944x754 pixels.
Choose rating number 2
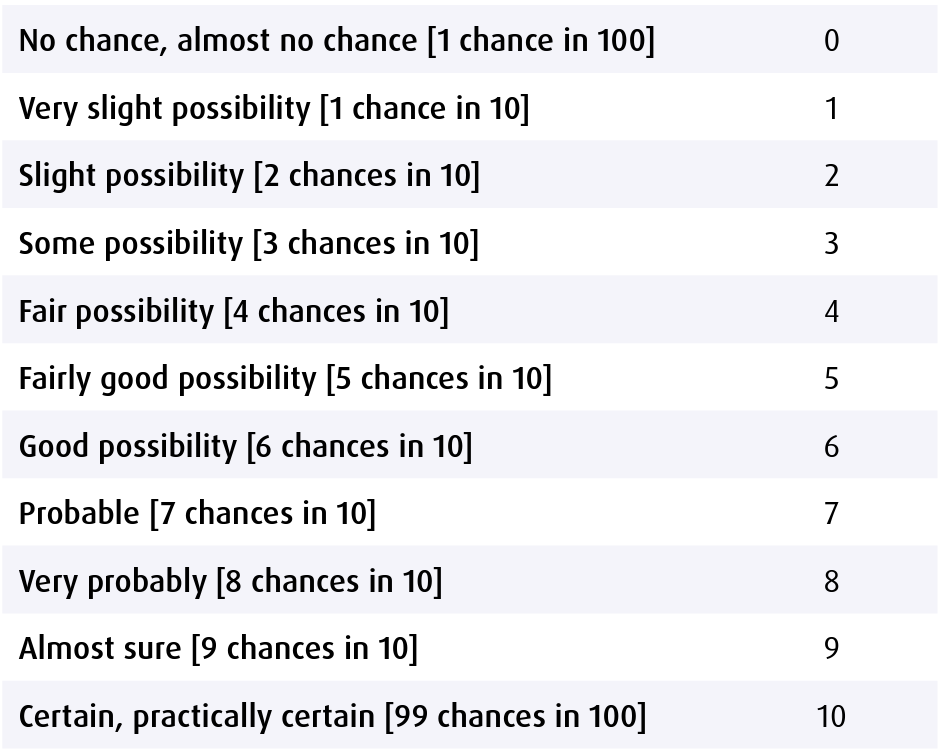pos(831,176)
